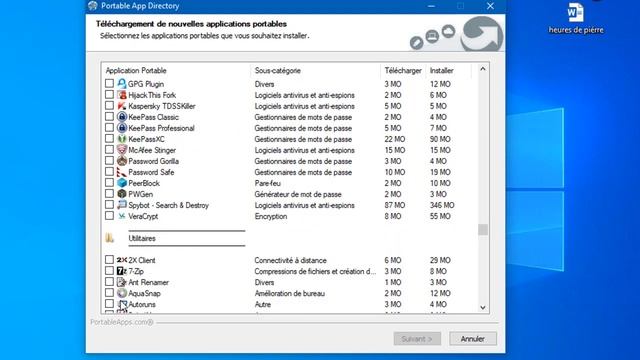Viewport: 640px width, 360px height.
Task: Click the Kaspersky TDSSKiller icon
Action: (122, 106)
